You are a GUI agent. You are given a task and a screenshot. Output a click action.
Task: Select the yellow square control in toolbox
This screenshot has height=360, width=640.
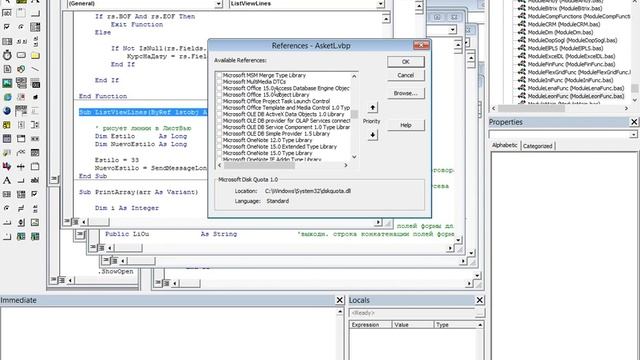point(7,125)
